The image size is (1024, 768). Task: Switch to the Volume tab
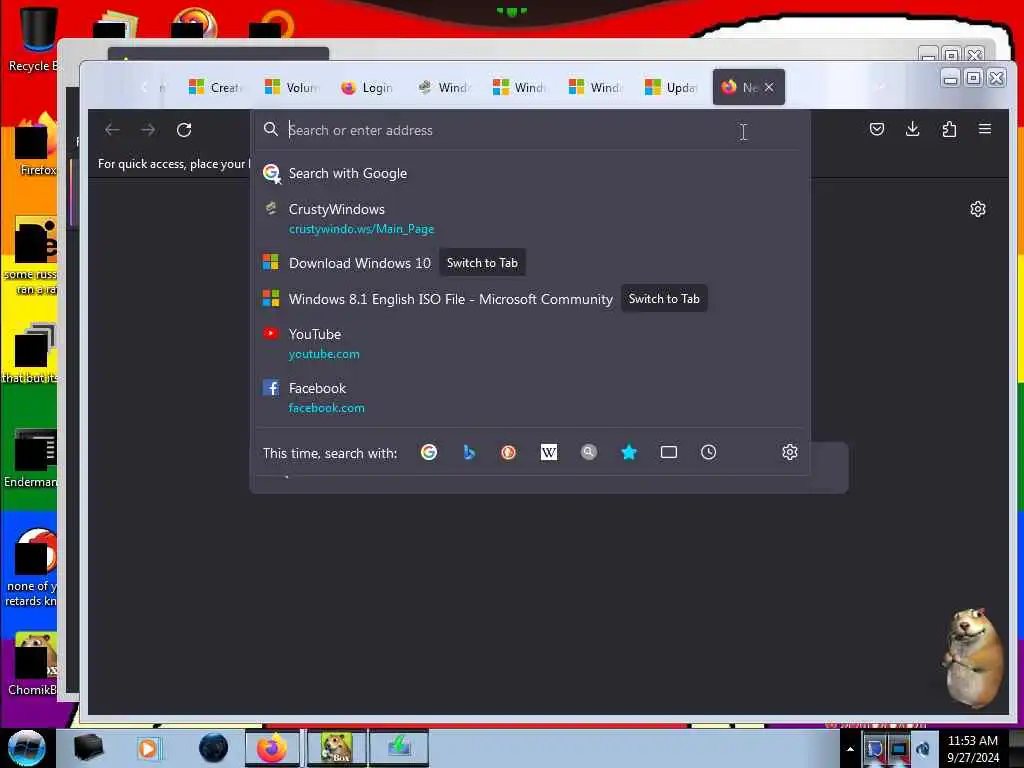click(291, 87)
